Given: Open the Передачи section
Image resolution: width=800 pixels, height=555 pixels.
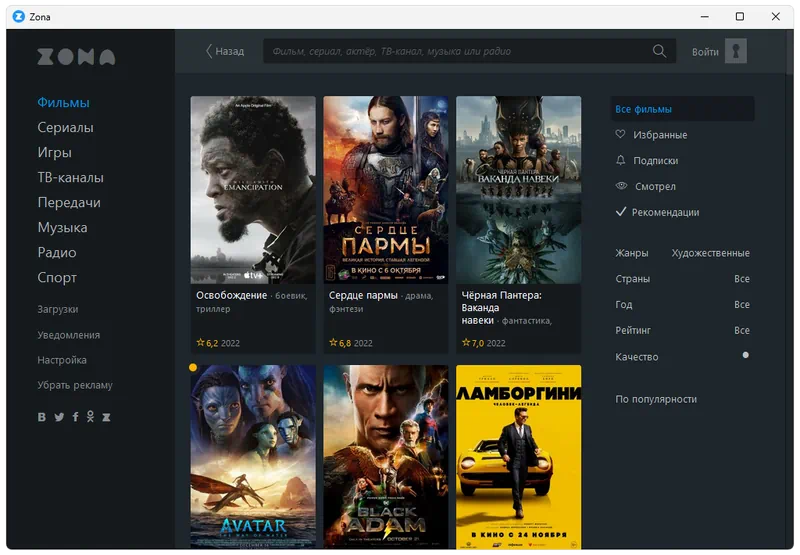Looking at the screenshot, I should 69,203.
